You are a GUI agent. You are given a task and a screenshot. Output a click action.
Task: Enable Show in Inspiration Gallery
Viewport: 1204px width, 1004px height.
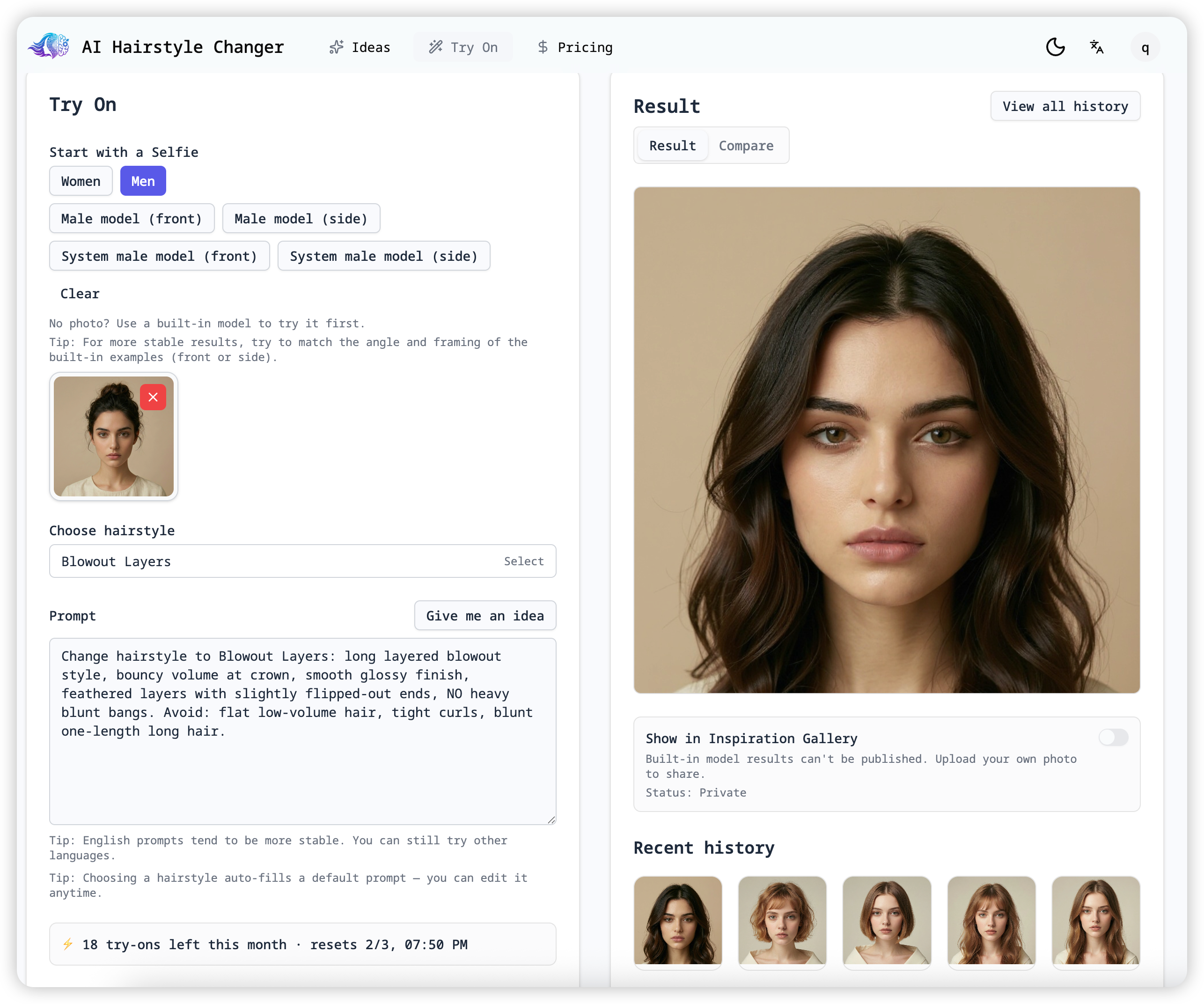(x=1114, y=738)
